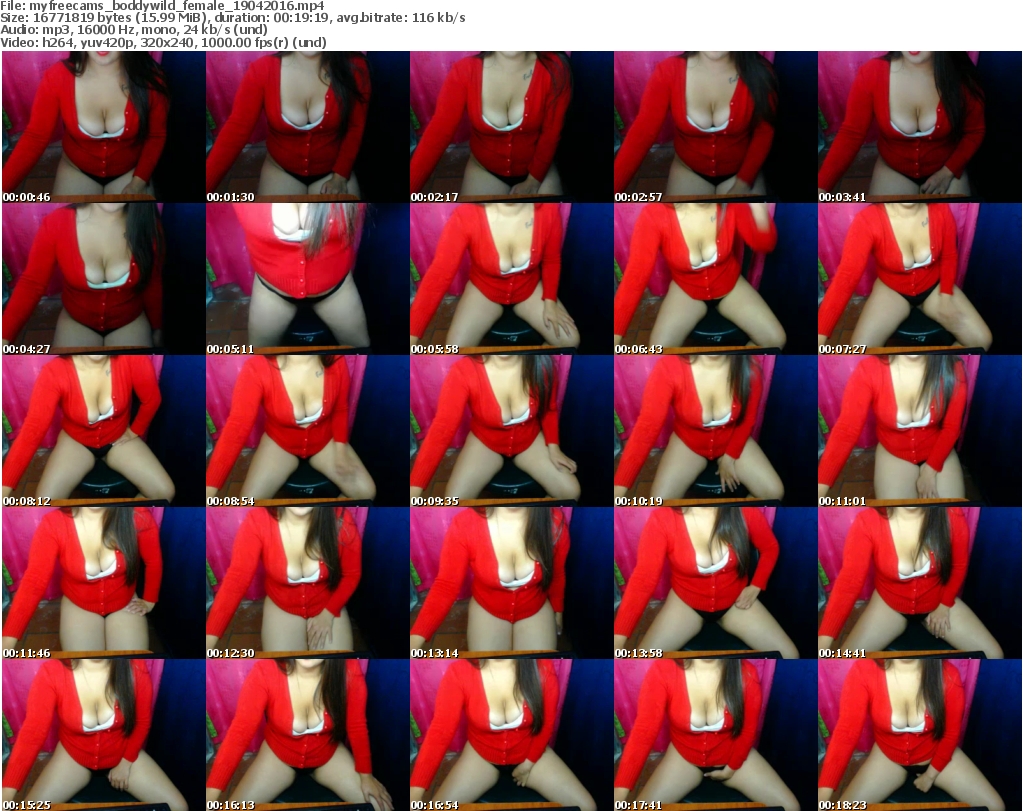
Task: Open the thumbnail at 00:14:41
Action: (x=920, y=583)
